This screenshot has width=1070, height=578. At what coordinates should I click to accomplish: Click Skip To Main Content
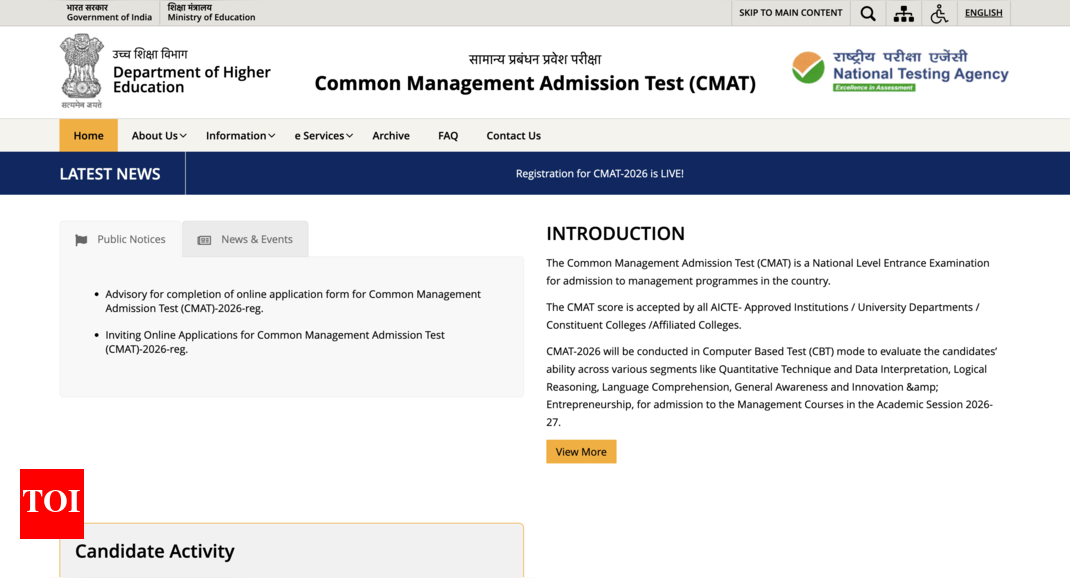click(x=789, y=13)
